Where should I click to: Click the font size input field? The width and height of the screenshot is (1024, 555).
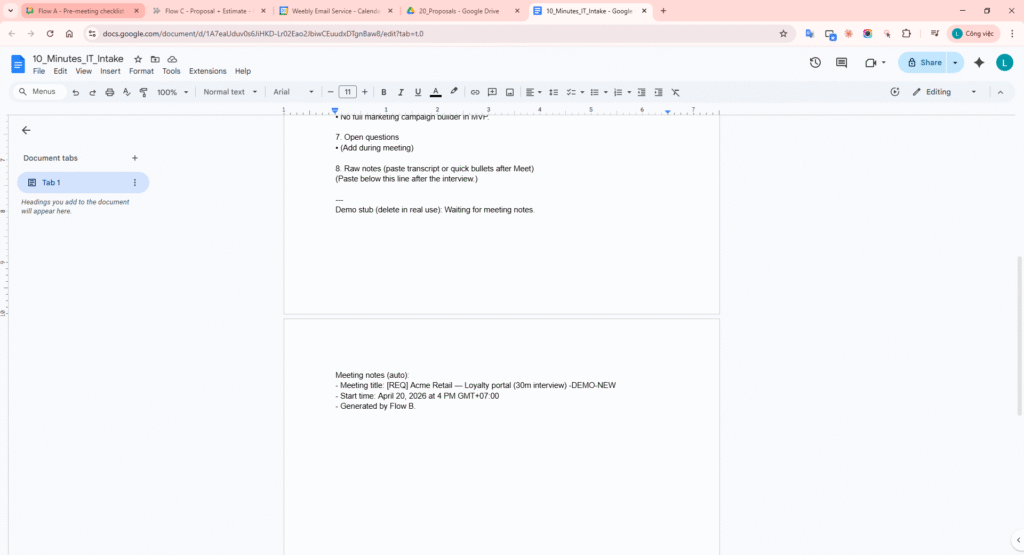(347, 92)
